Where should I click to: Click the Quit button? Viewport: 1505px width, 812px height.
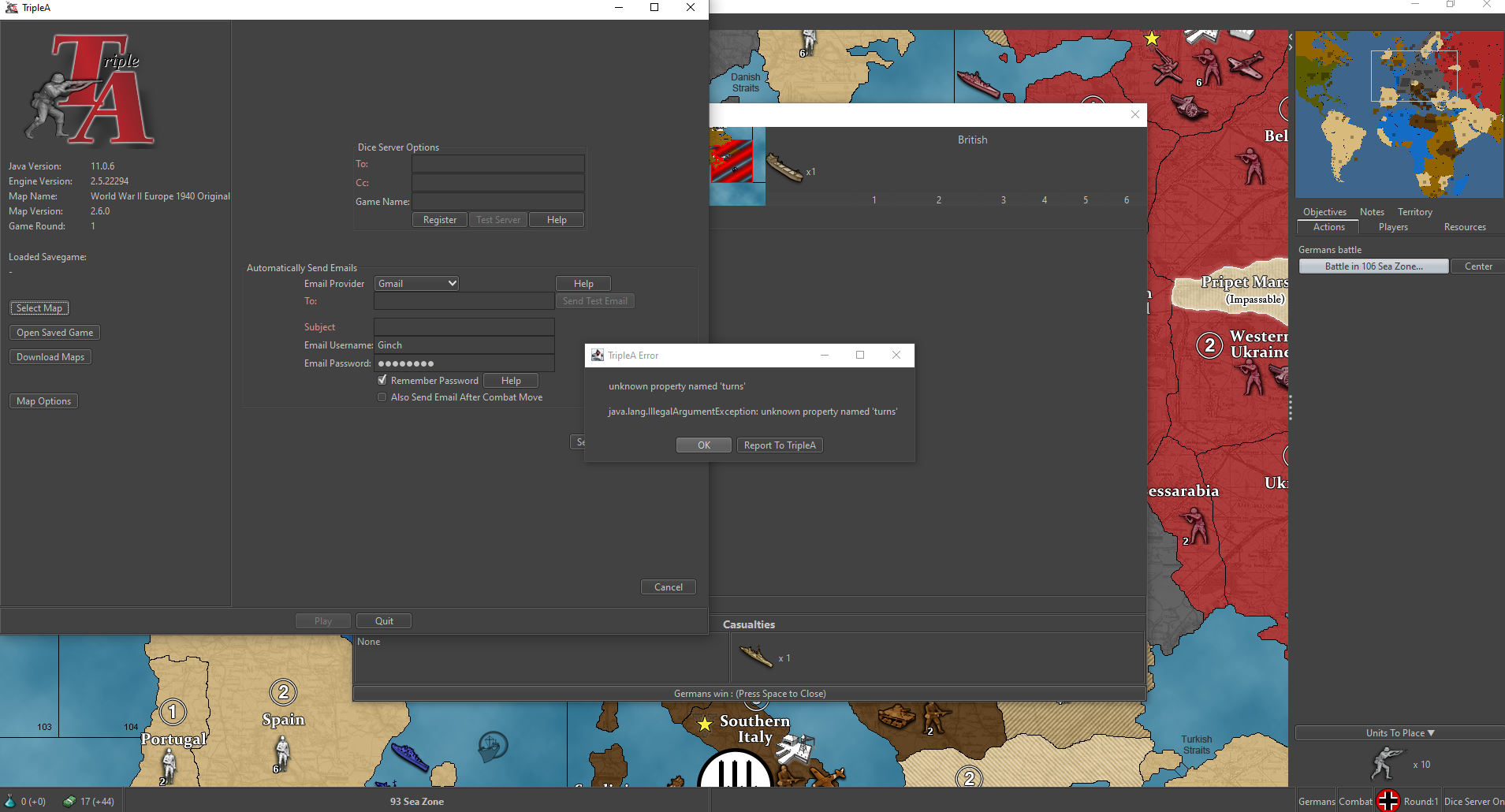coord(384,621)
